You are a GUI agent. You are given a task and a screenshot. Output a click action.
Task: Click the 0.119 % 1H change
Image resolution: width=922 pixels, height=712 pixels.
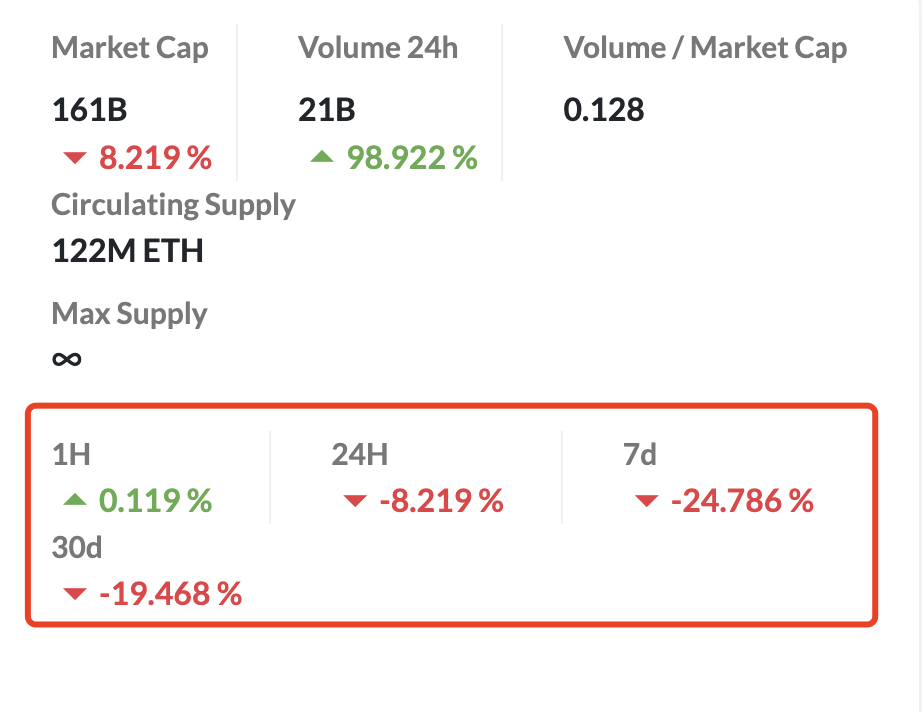pyautogui.click(x=155, y=500)
